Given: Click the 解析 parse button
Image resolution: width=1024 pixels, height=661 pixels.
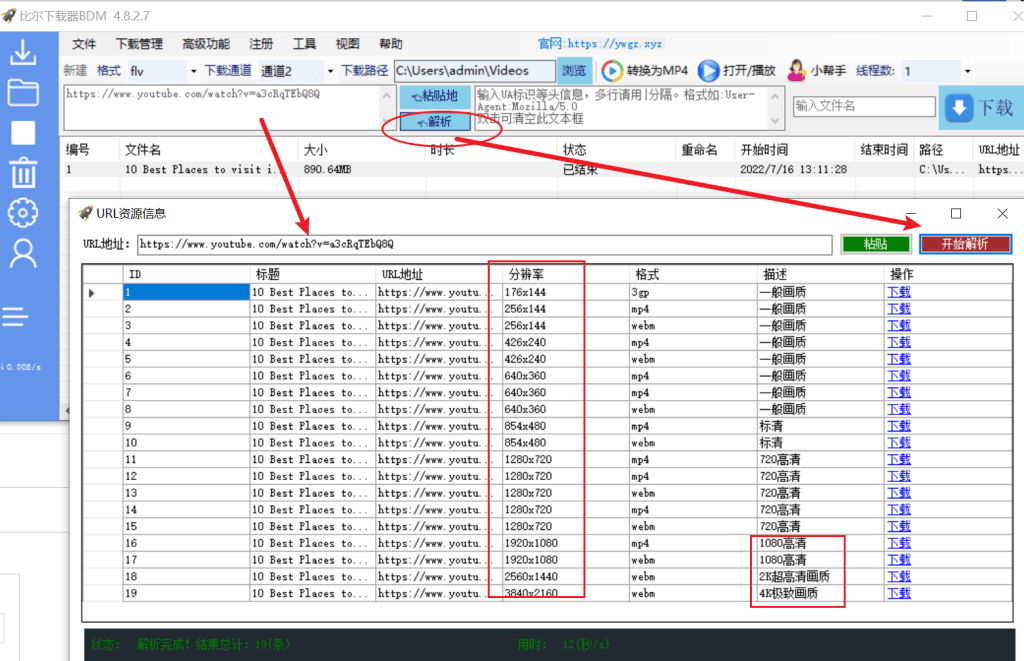Looking at the screenshot, I should coord(434,121).
